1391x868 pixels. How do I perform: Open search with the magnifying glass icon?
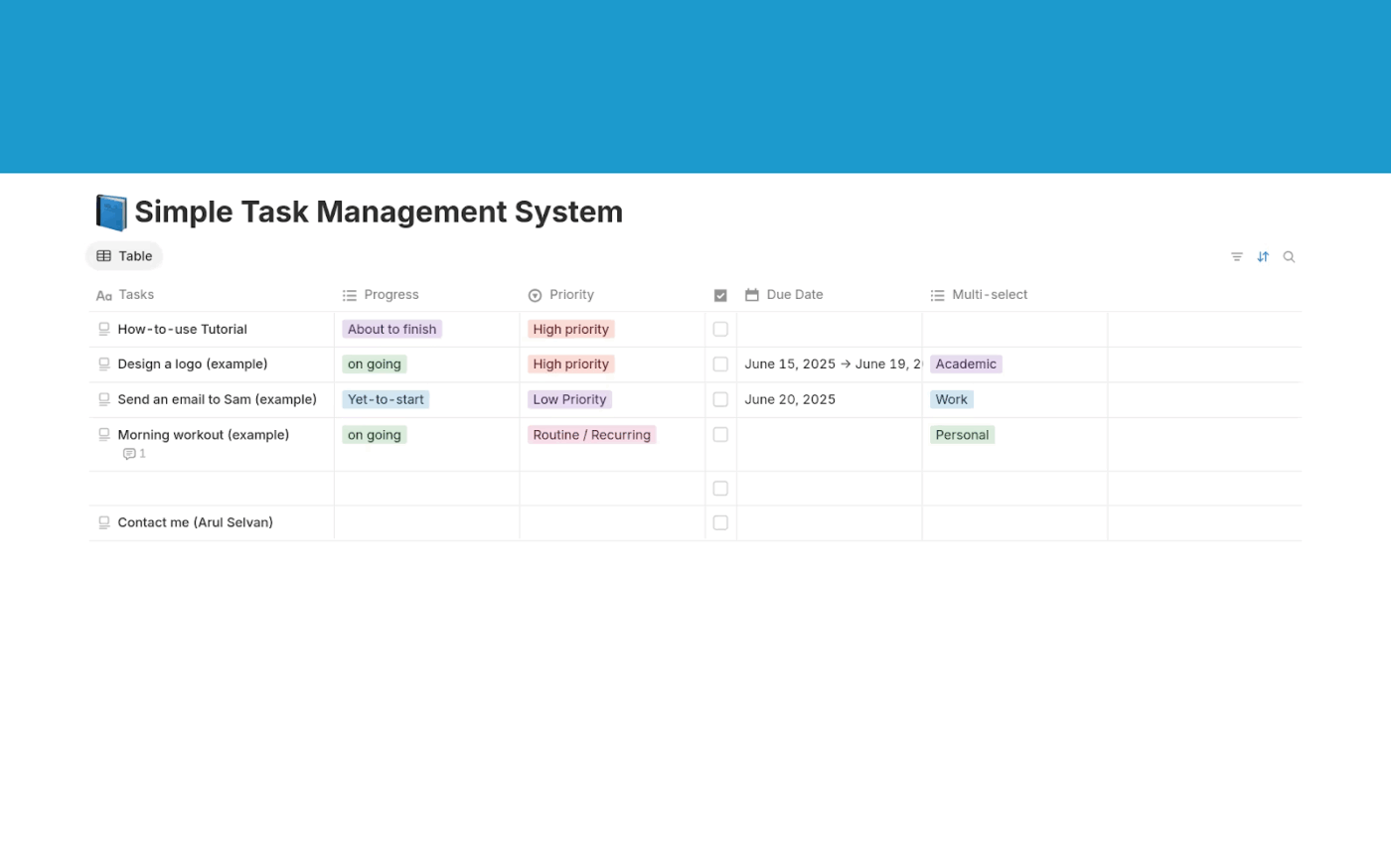[x=1289, y=256]
